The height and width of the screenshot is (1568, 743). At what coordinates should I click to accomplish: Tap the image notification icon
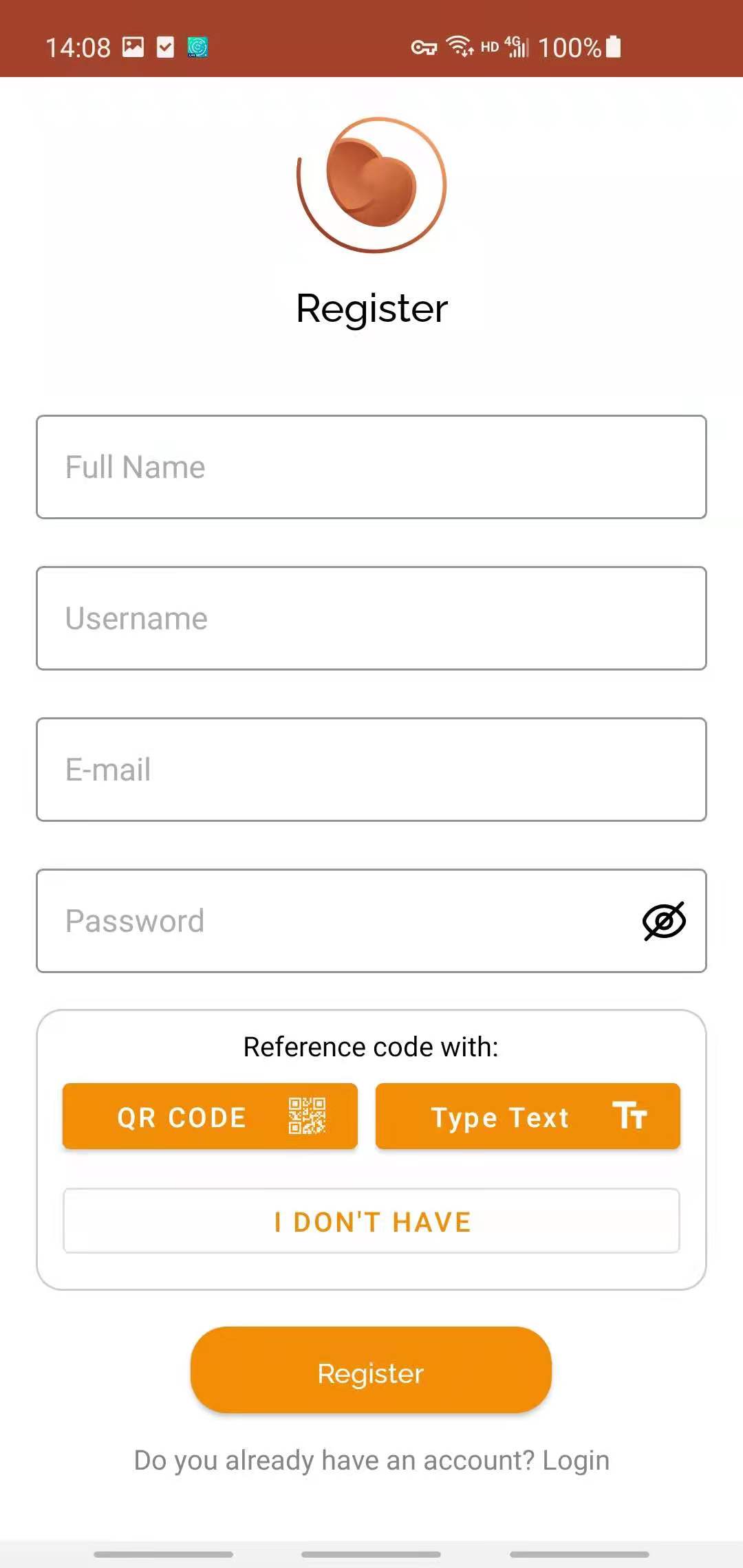coord(133,47)
